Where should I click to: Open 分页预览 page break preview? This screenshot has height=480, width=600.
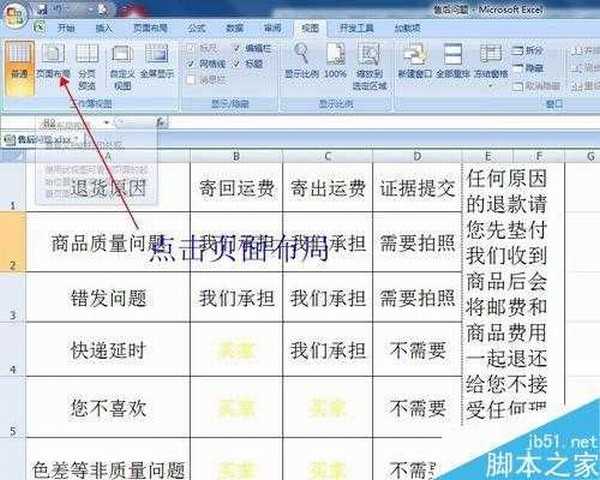click(87, 67)
